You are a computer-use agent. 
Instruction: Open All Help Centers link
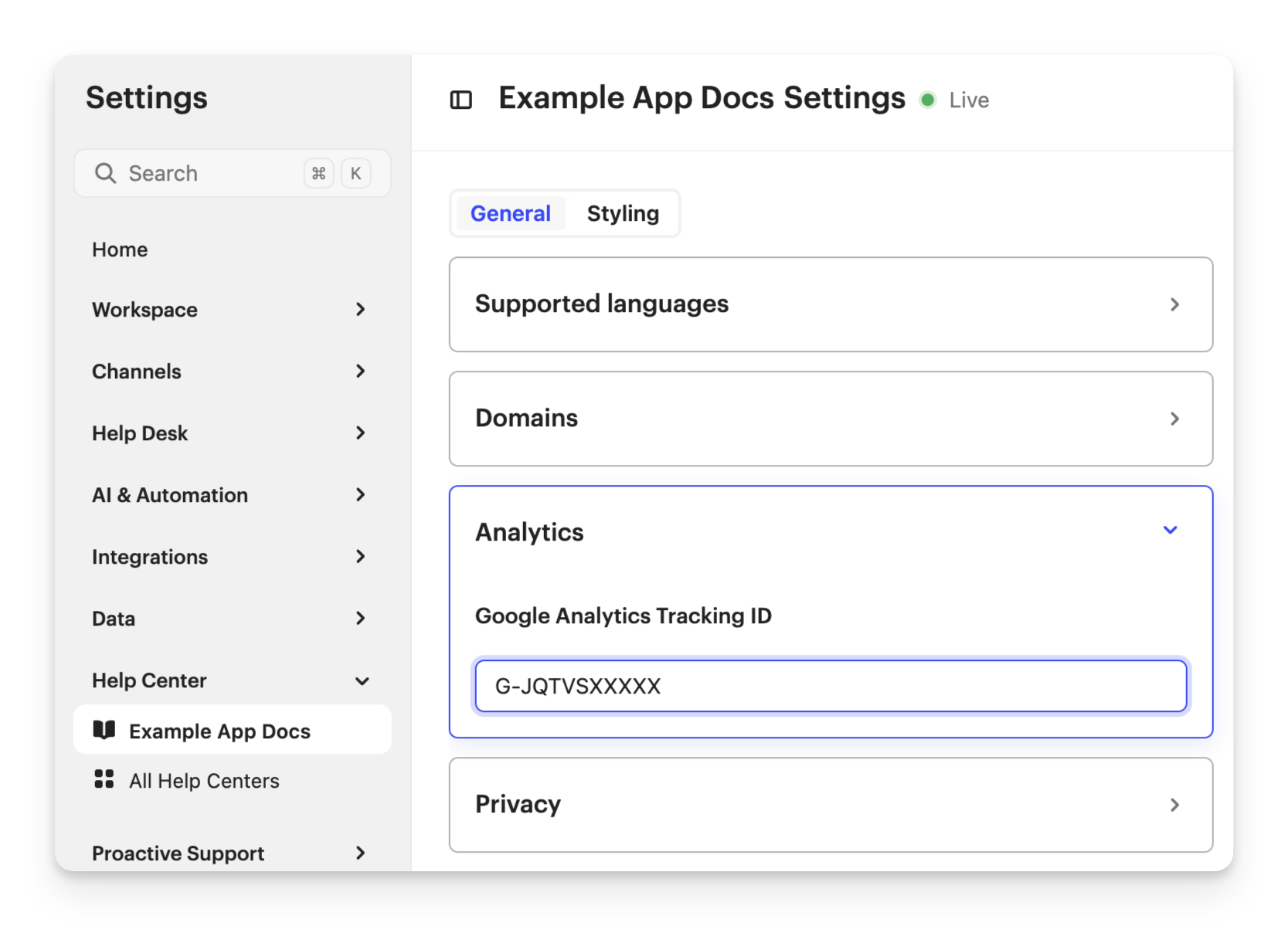(x=204, y=781)
